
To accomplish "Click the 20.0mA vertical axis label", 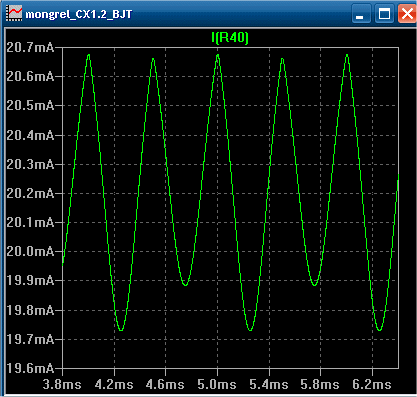I will click(x=30, y=251).
